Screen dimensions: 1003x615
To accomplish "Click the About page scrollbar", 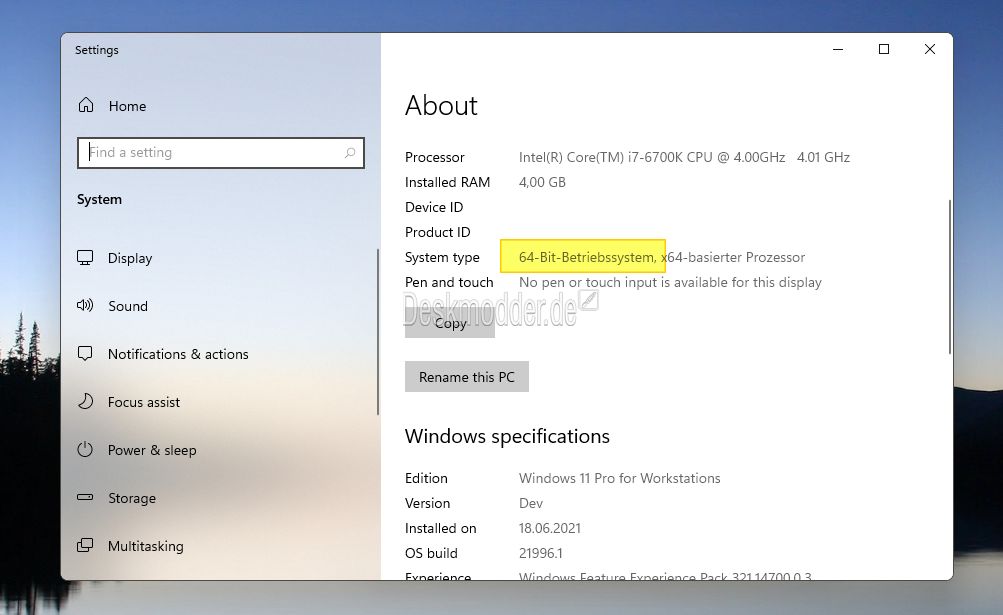I will coord(950,276).
